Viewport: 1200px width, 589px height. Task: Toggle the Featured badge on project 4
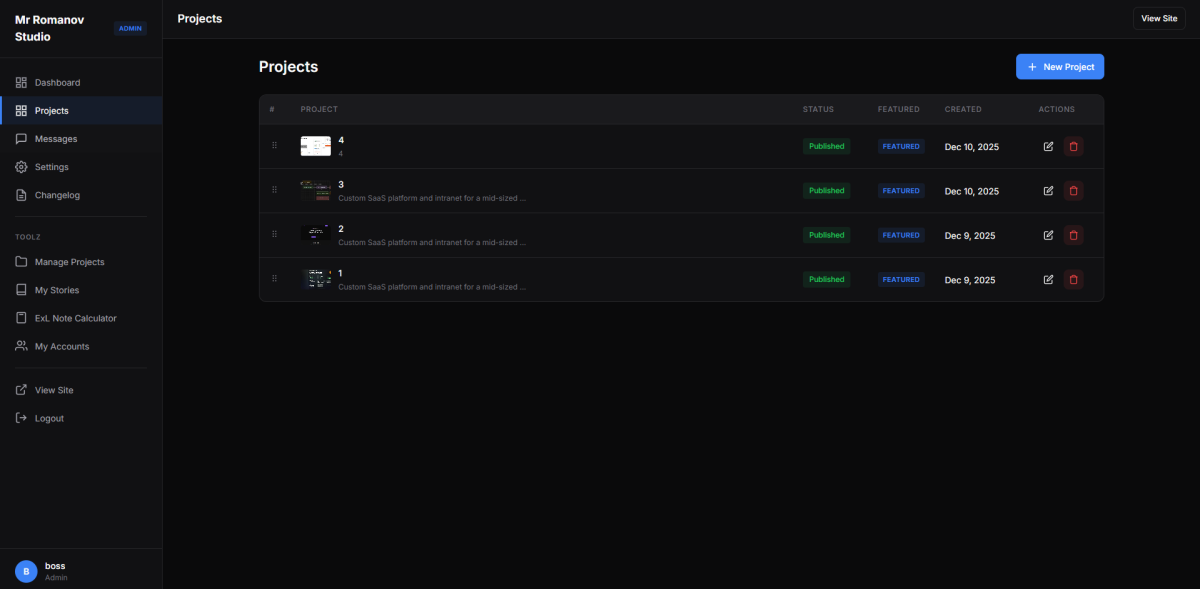click(900, 146)
